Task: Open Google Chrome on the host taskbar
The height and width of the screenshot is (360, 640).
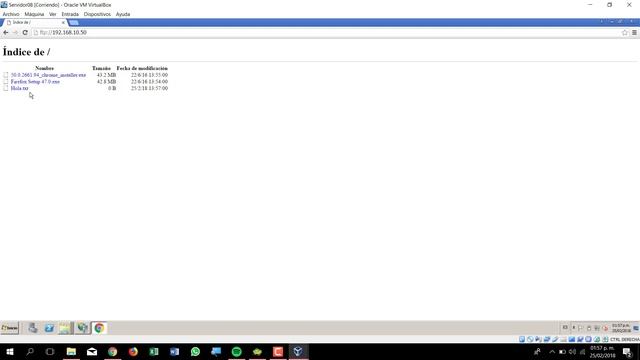Action: [113, 352]
